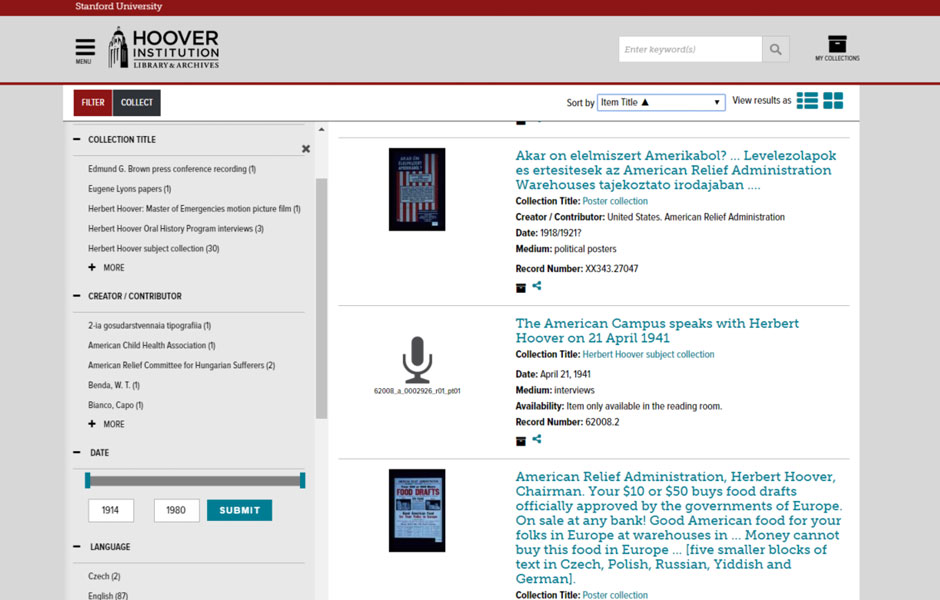Filter by Eugene Lyons papers

(x=129, y=189)
